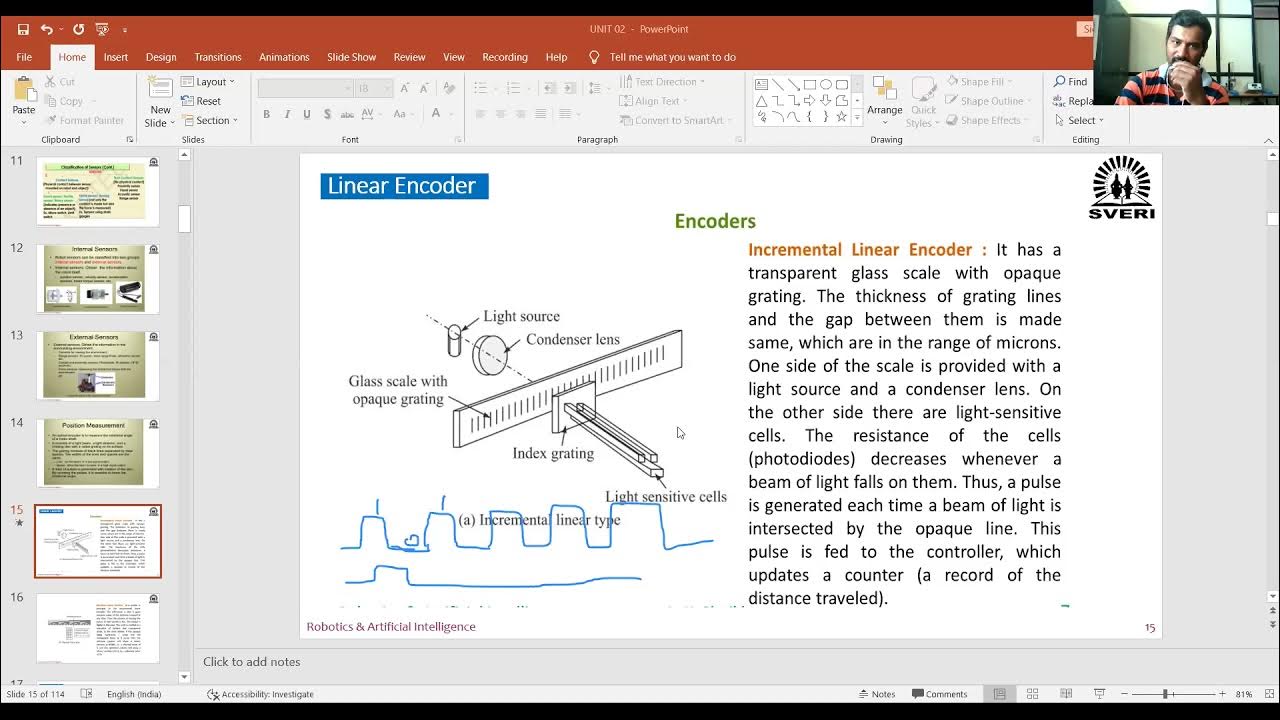Open the File menu
Screen dimensions: 1280x720
point(24,57)
